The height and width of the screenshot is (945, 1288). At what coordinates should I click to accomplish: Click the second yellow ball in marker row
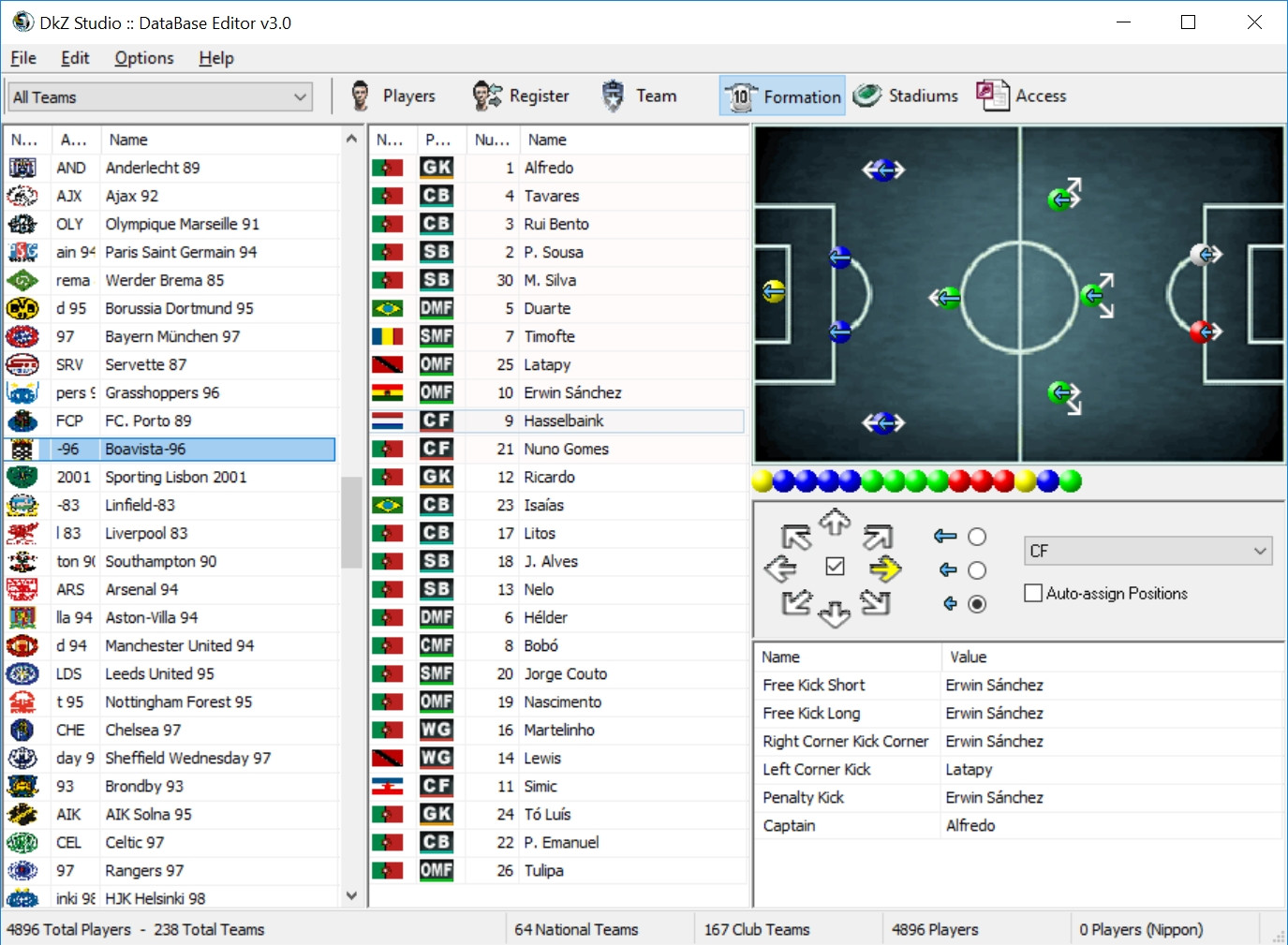(1026, 481)
